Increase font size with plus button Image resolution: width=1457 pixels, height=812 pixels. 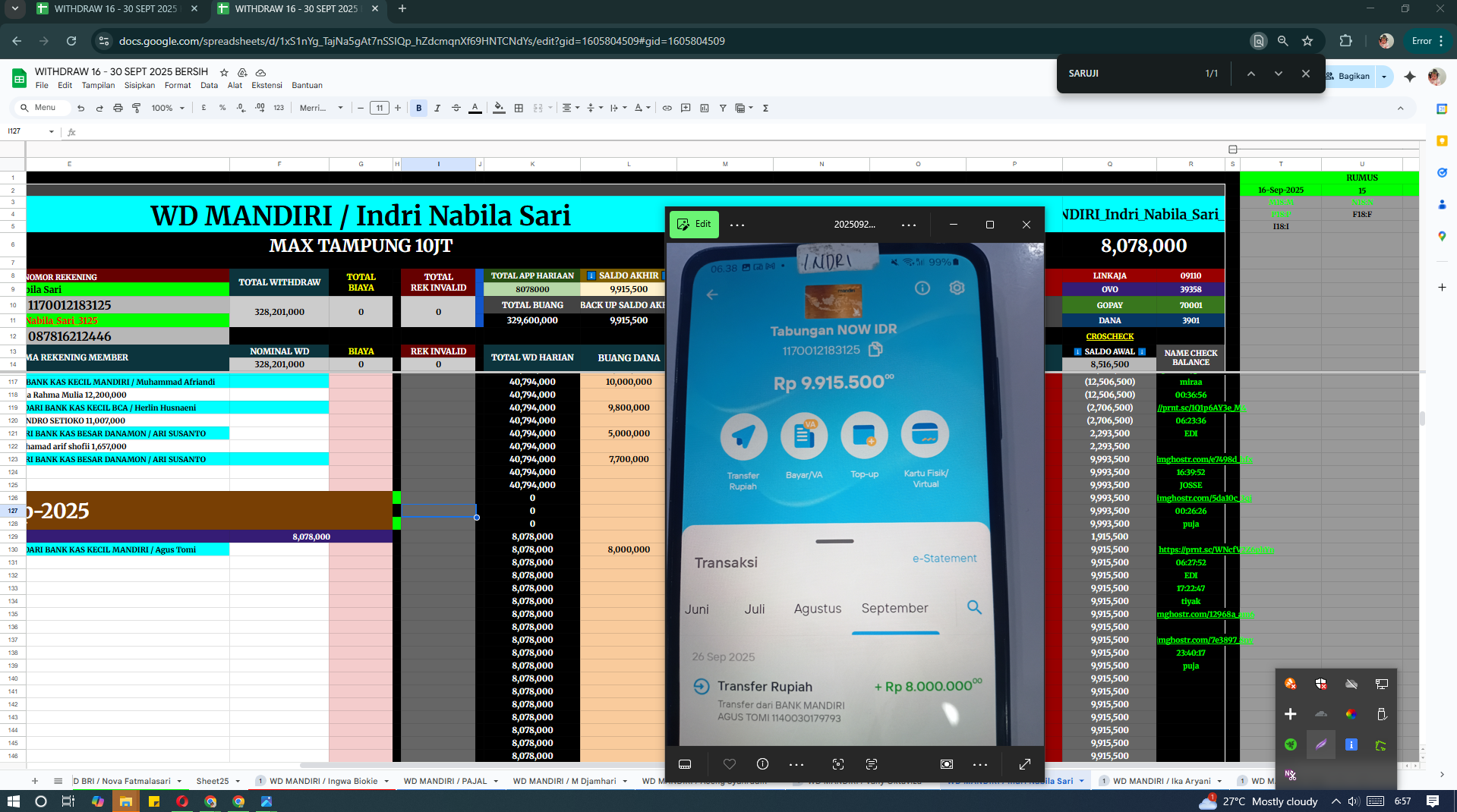[x=398, y=108]
